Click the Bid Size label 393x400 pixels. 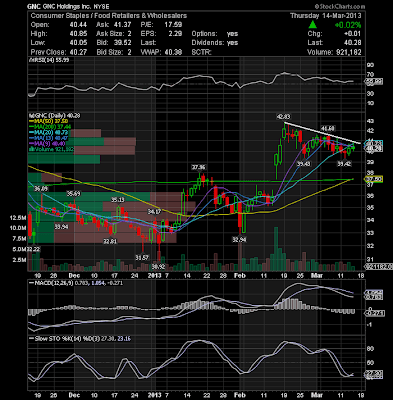[x=109, y=52]
